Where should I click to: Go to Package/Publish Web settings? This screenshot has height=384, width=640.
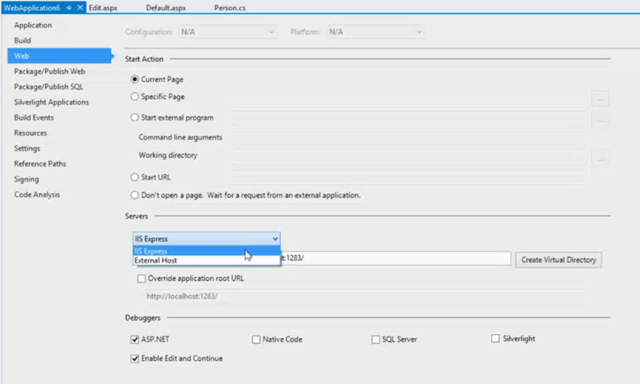[49, 71]
